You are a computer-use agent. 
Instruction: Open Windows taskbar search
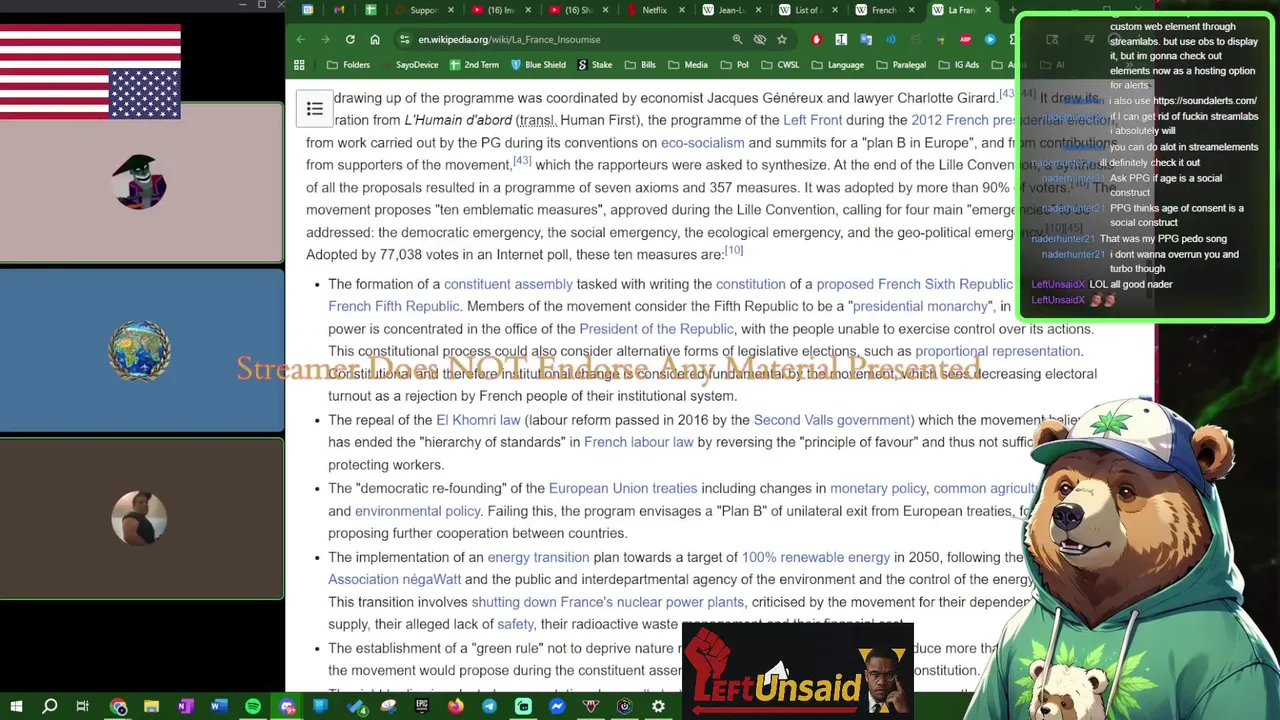click(x=50, y=706)
